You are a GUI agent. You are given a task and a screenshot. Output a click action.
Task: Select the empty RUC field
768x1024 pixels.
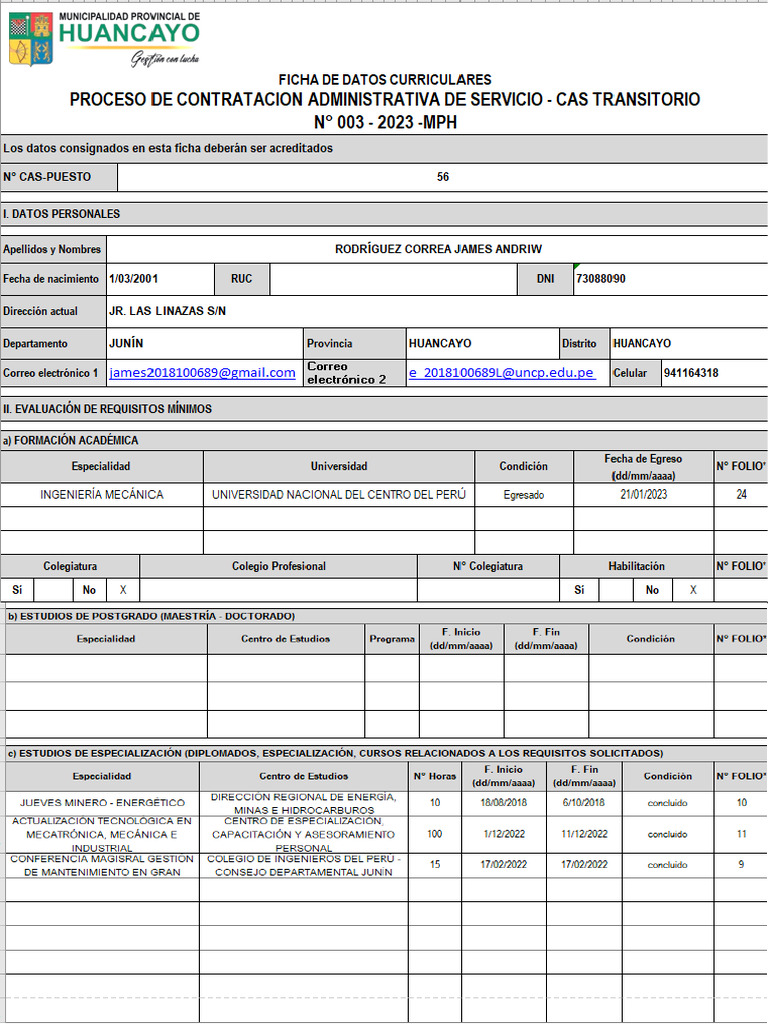click(x=393, y=279)
